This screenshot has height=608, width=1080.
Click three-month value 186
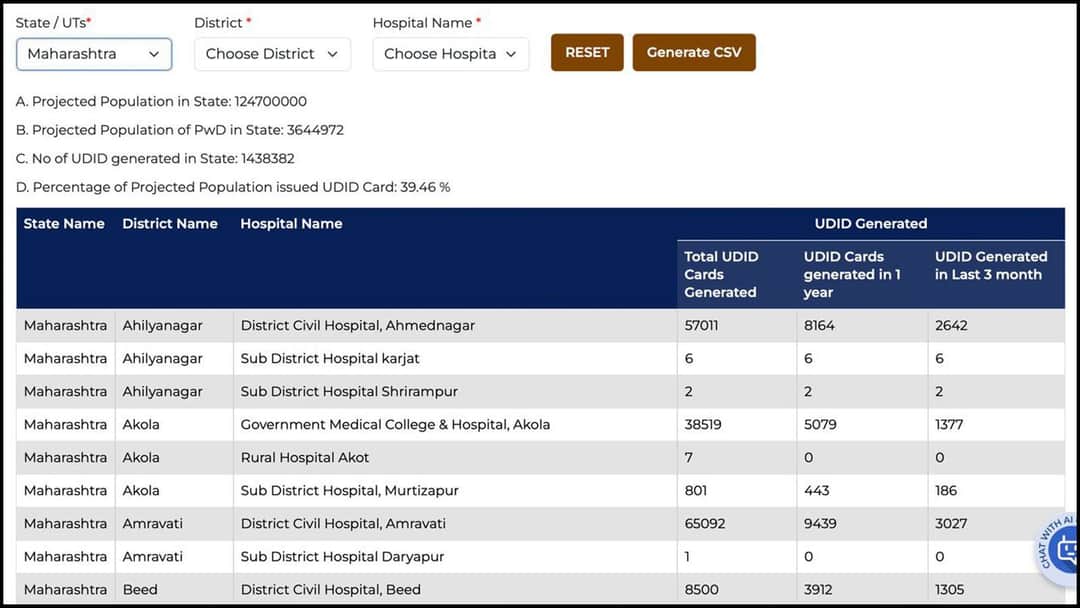(x=946, y=491)
